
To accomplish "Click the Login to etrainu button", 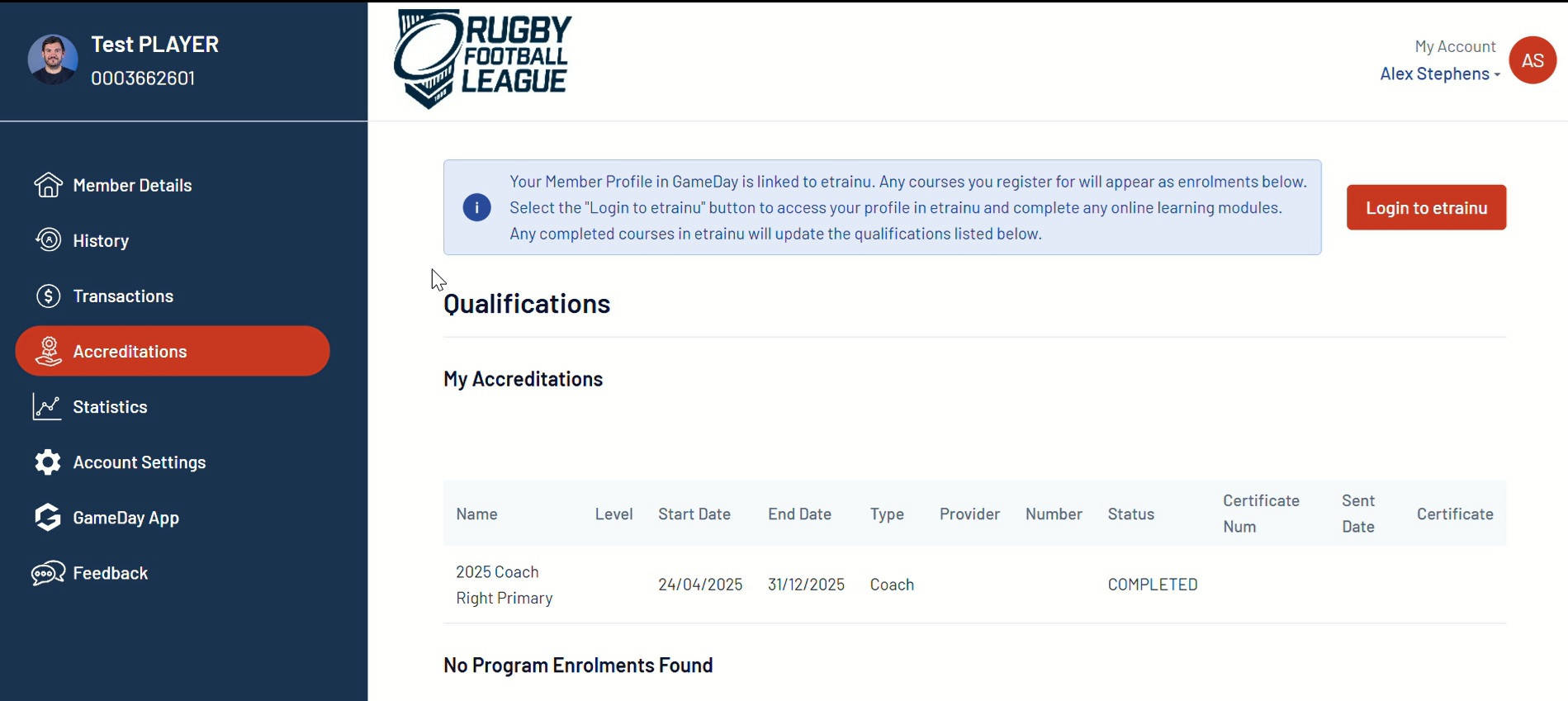I will 1426,207.
